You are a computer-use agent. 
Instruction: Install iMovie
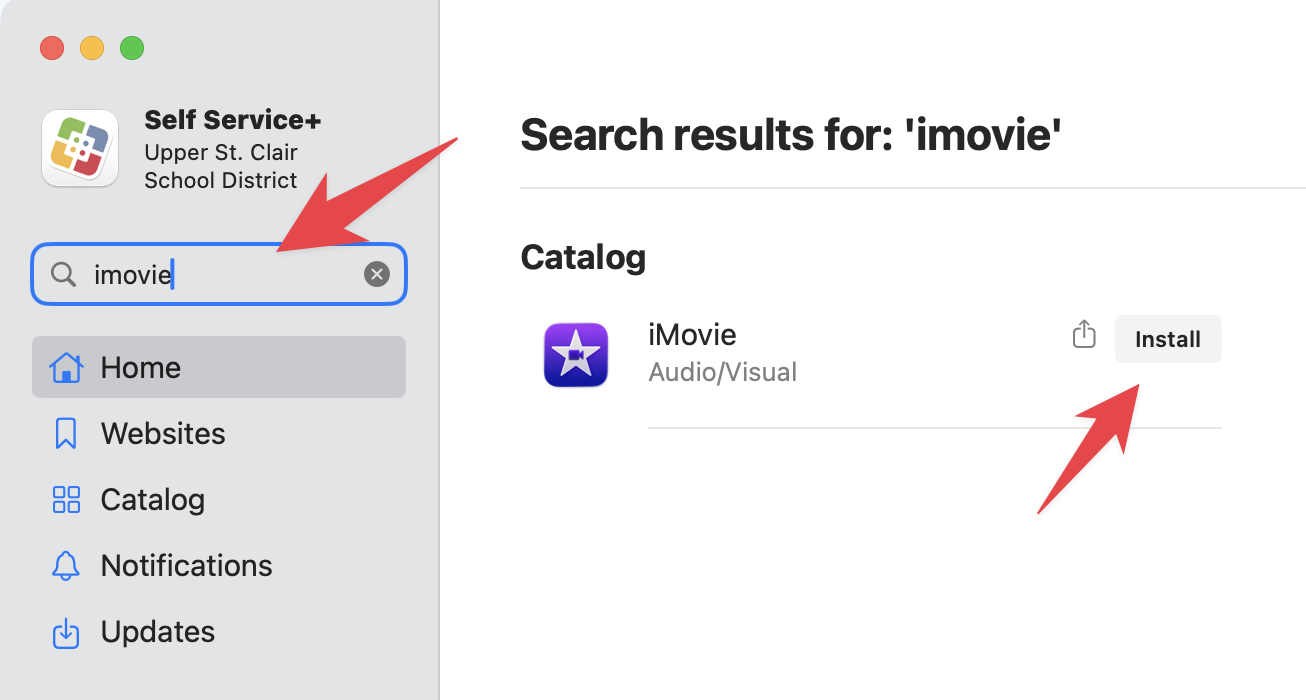1167,339
